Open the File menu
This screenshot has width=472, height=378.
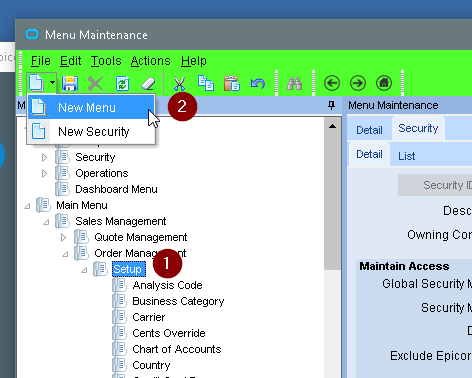40,61
